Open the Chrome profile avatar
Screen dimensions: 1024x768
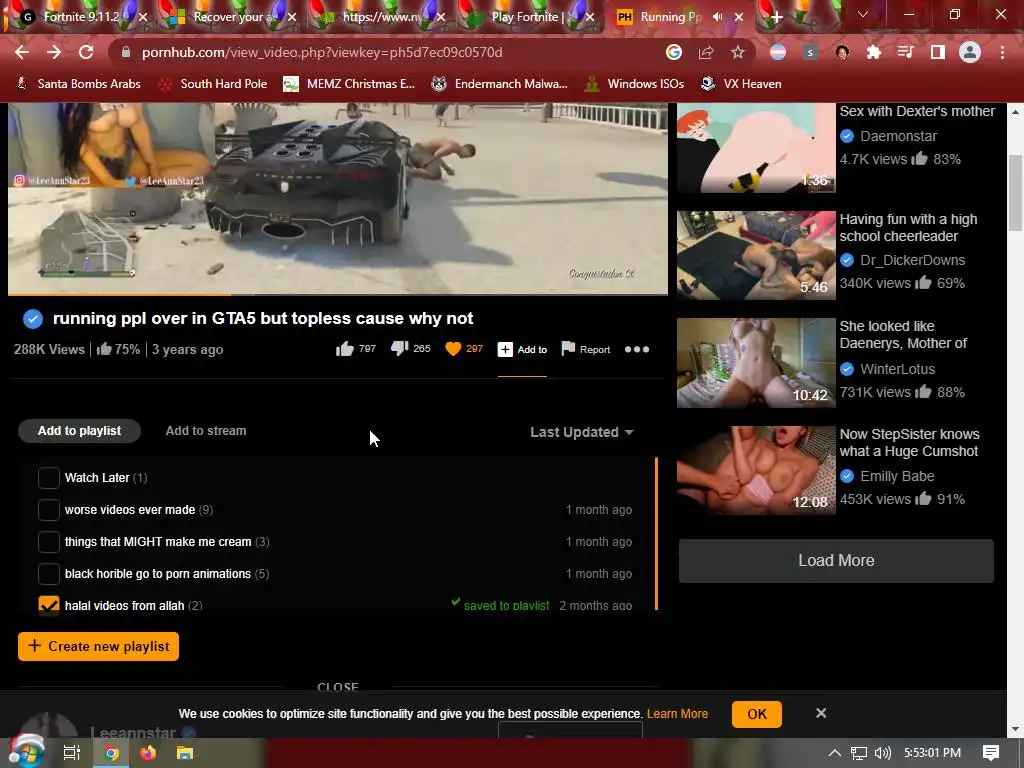pyautogui.click(x=970, y=52)
